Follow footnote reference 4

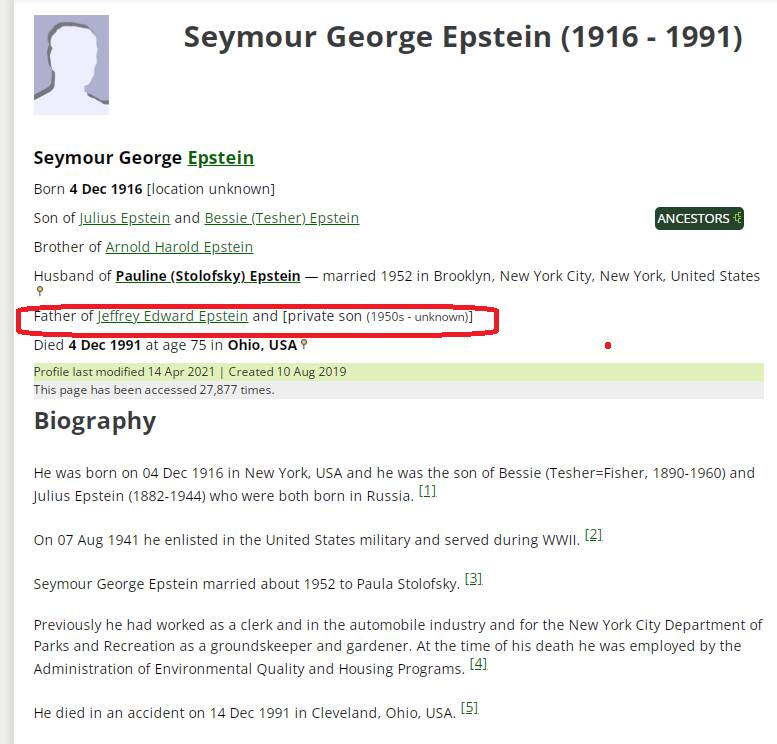point(478,663)
